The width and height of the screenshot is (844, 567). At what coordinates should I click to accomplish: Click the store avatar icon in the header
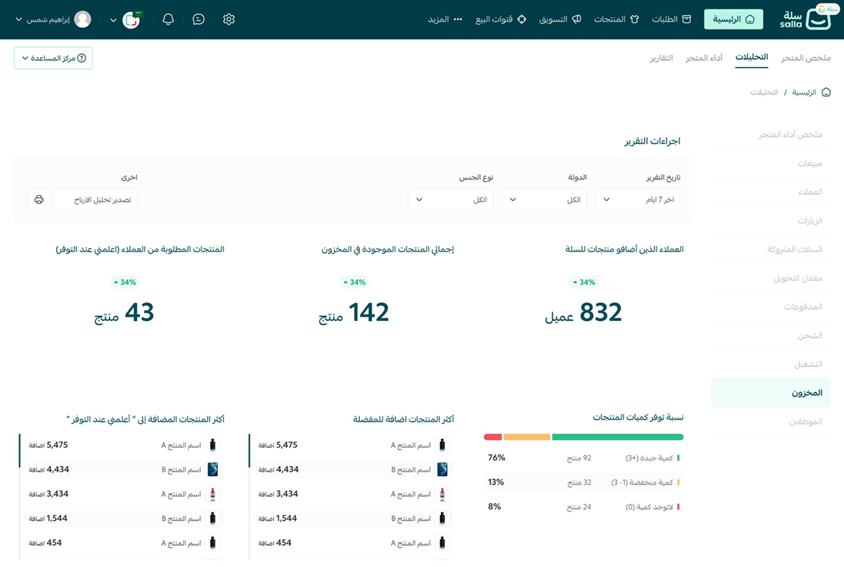point(131,20)
